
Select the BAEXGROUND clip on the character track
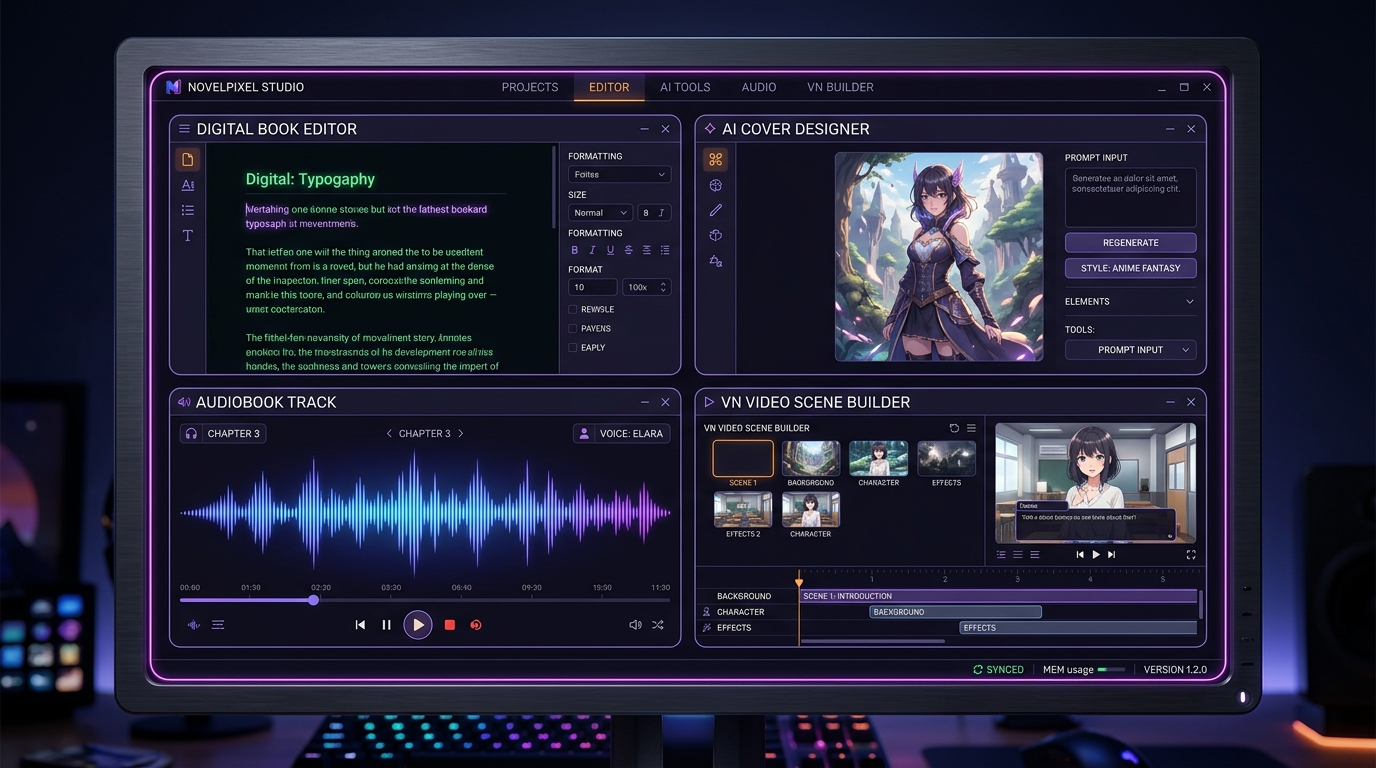(955, 612)
